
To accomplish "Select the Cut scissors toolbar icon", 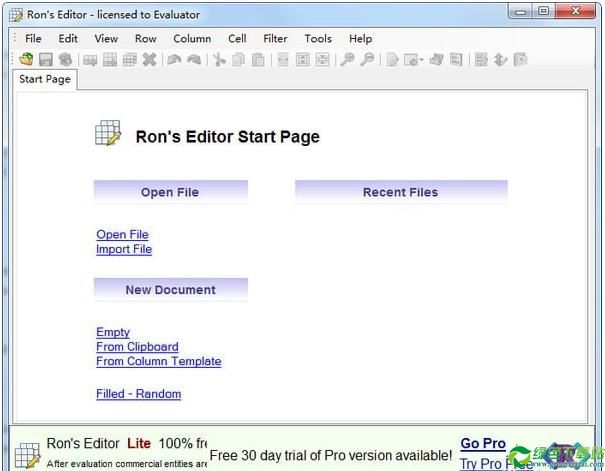I will 219,60.
